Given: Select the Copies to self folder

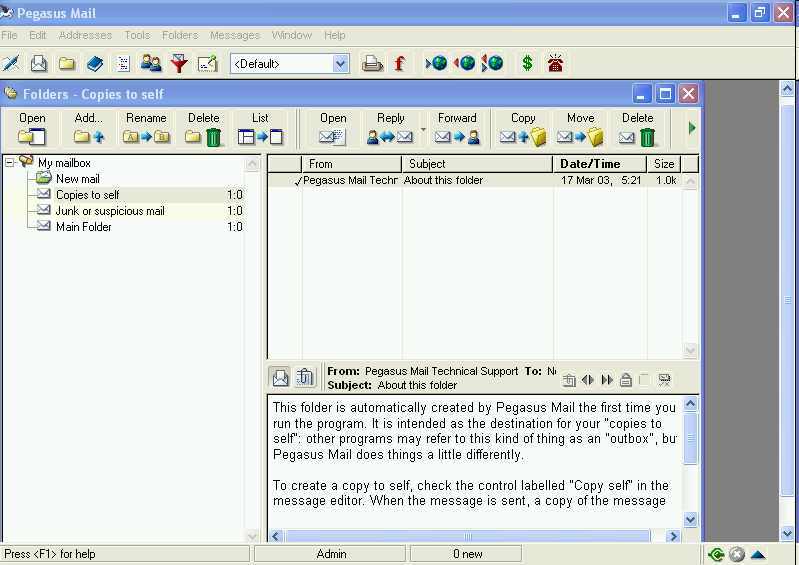Looking at the screenshot, I should coord(88,195).
